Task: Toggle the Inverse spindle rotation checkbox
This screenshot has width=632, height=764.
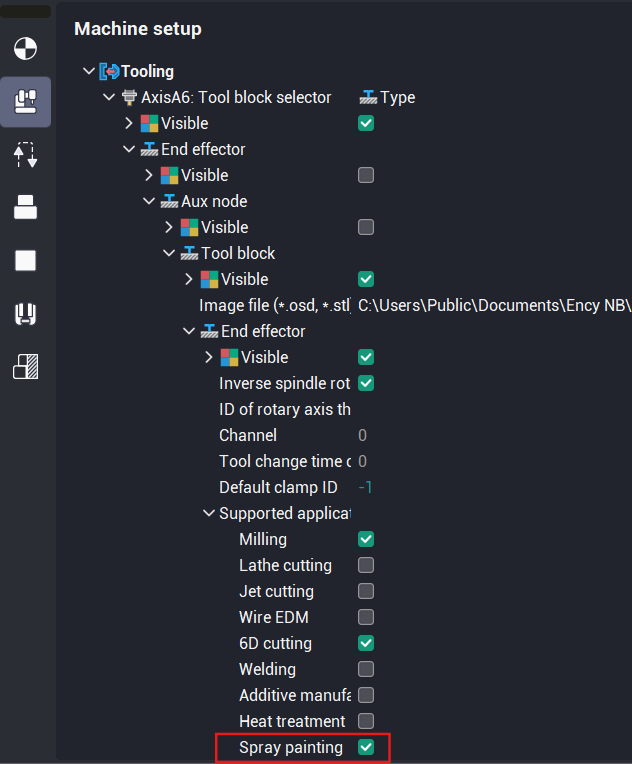Action: tap(366, 384)
